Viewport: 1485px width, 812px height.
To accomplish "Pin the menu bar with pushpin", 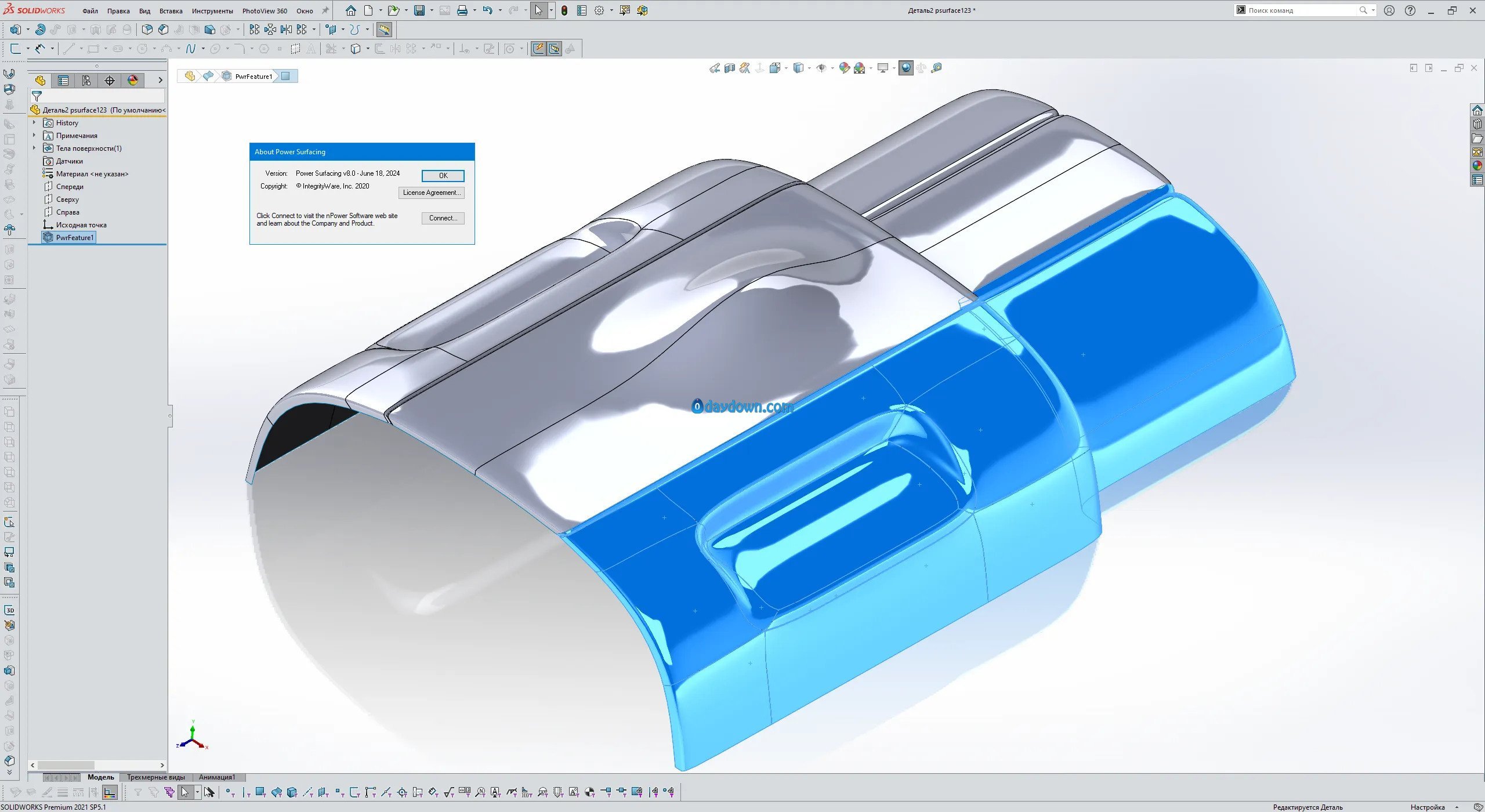I will pos(325,10).
